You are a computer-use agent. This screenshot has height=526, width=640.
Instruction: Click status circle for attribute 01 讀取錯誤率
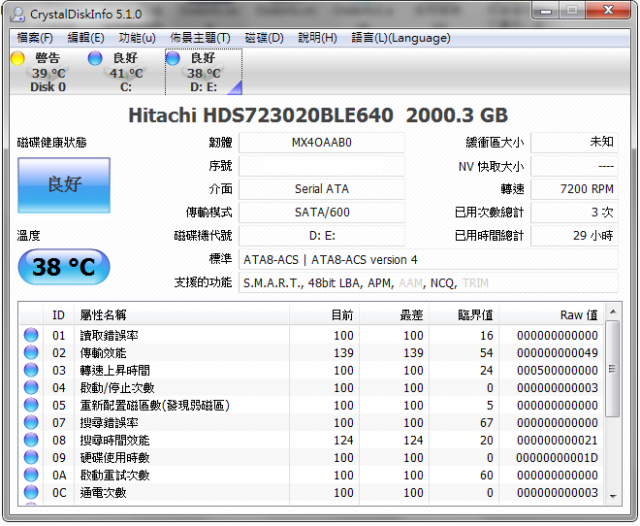click(31, 335)
